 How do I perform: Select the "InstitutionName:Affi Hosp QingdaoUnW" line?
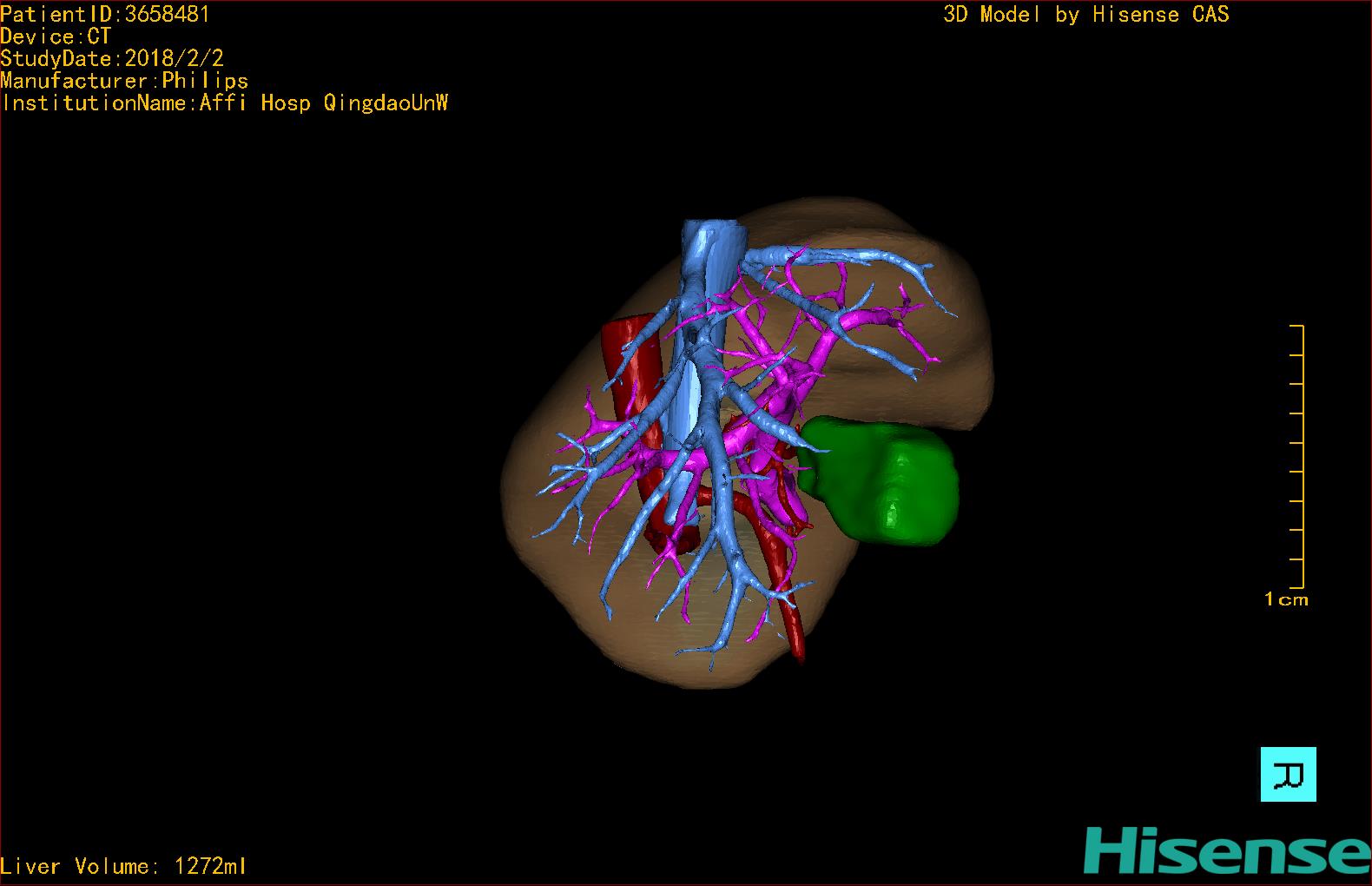(x=225, y=102)
